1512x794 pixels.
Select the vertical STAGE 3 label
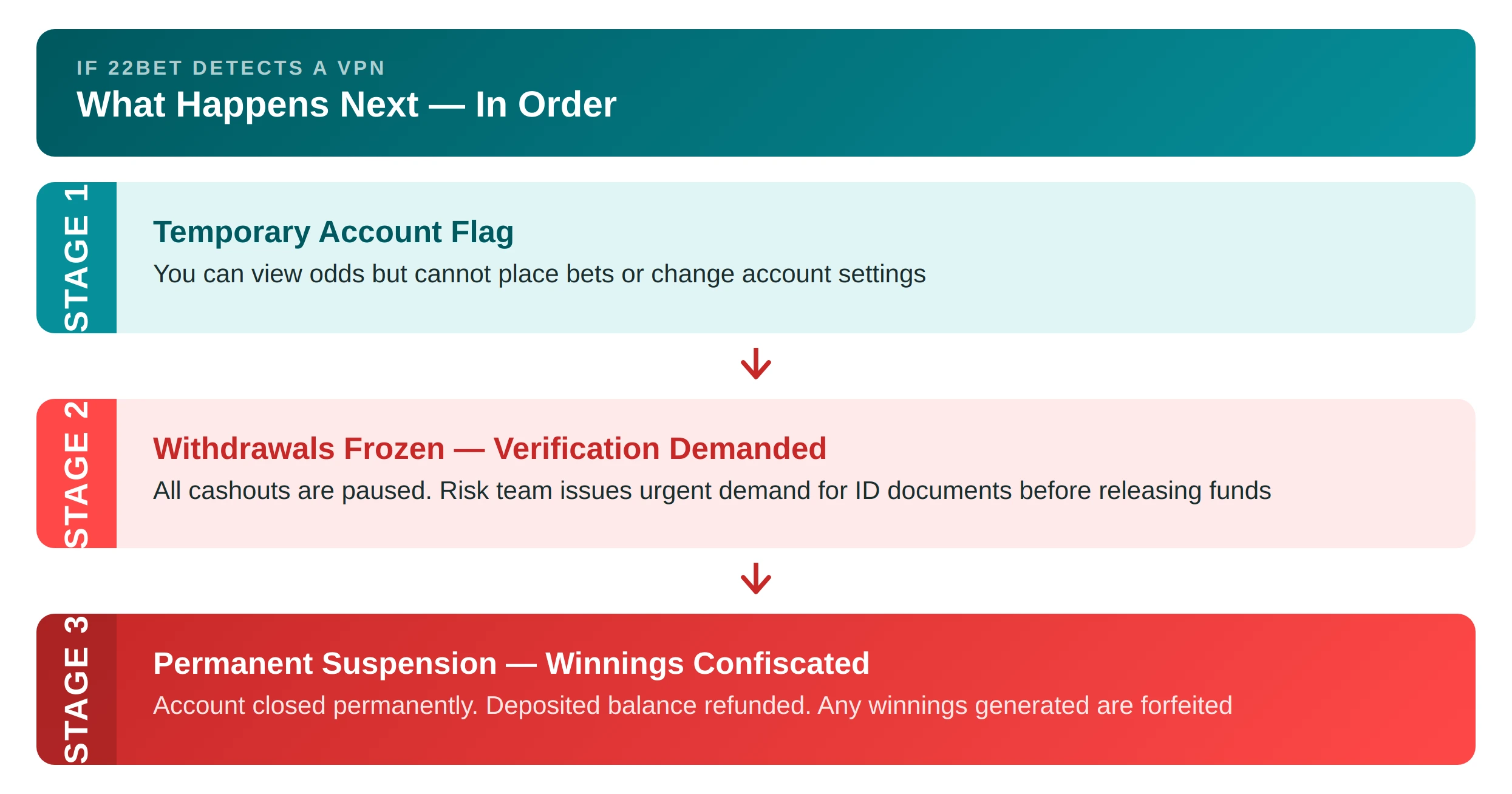click(x=77, y=689)
